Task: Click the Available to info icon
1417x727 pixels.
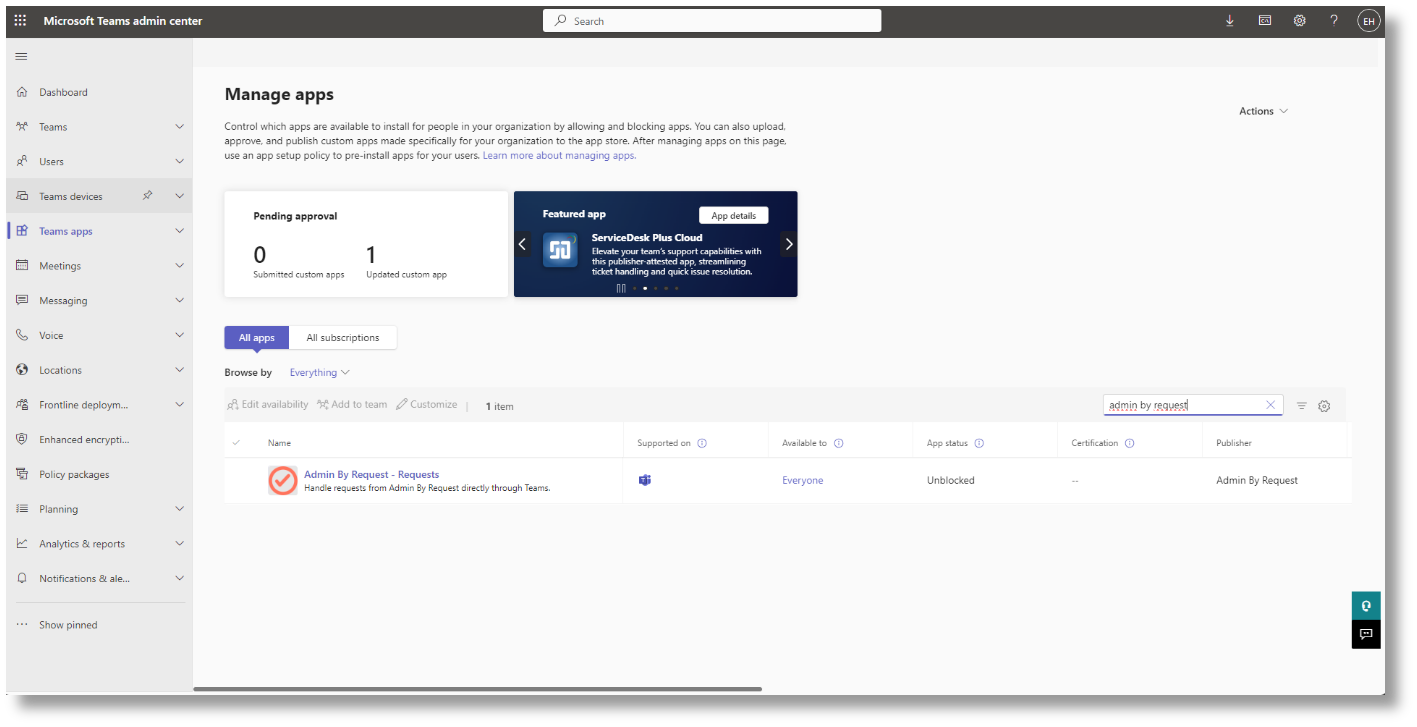Action: (x=838, y=443)
